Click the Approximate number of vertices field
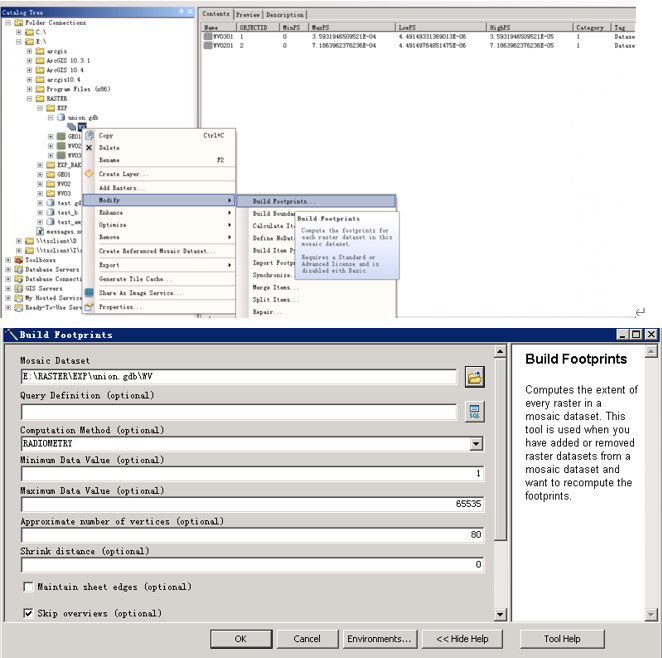The height and width of the screenshot is (658, 662). click(252, 535)
